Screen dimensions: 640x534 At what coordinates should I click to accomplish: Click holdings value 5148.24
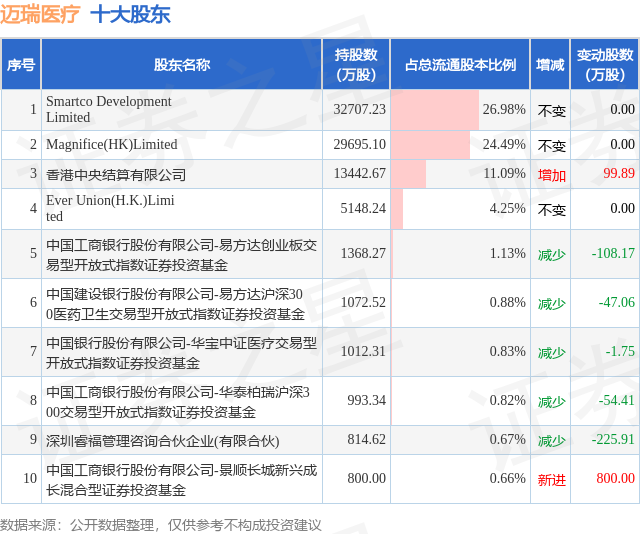(363, 208)
